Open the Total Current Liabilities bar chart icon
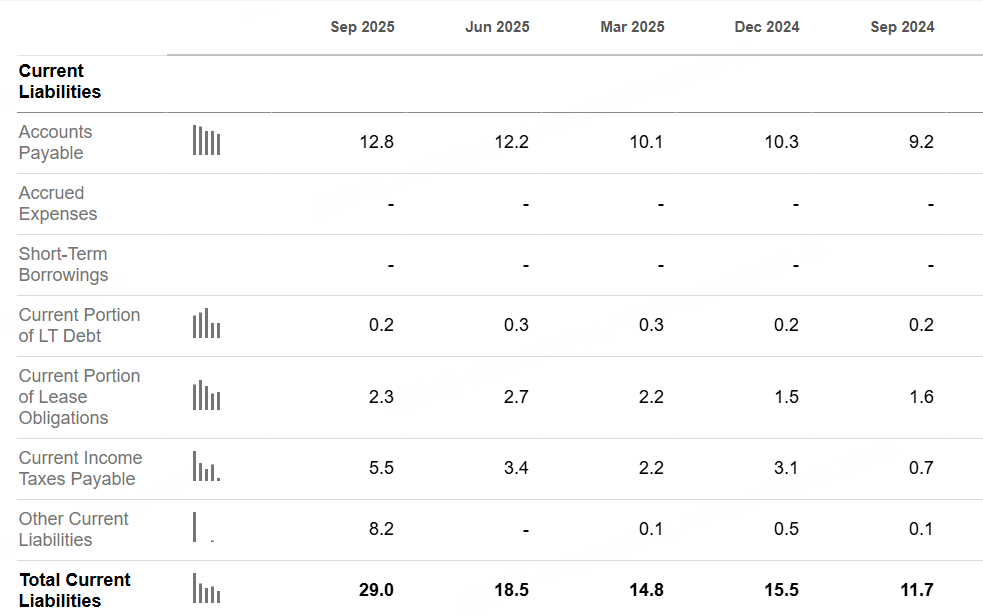This screenshot has width=983, height=616. [x=206, y=589]
